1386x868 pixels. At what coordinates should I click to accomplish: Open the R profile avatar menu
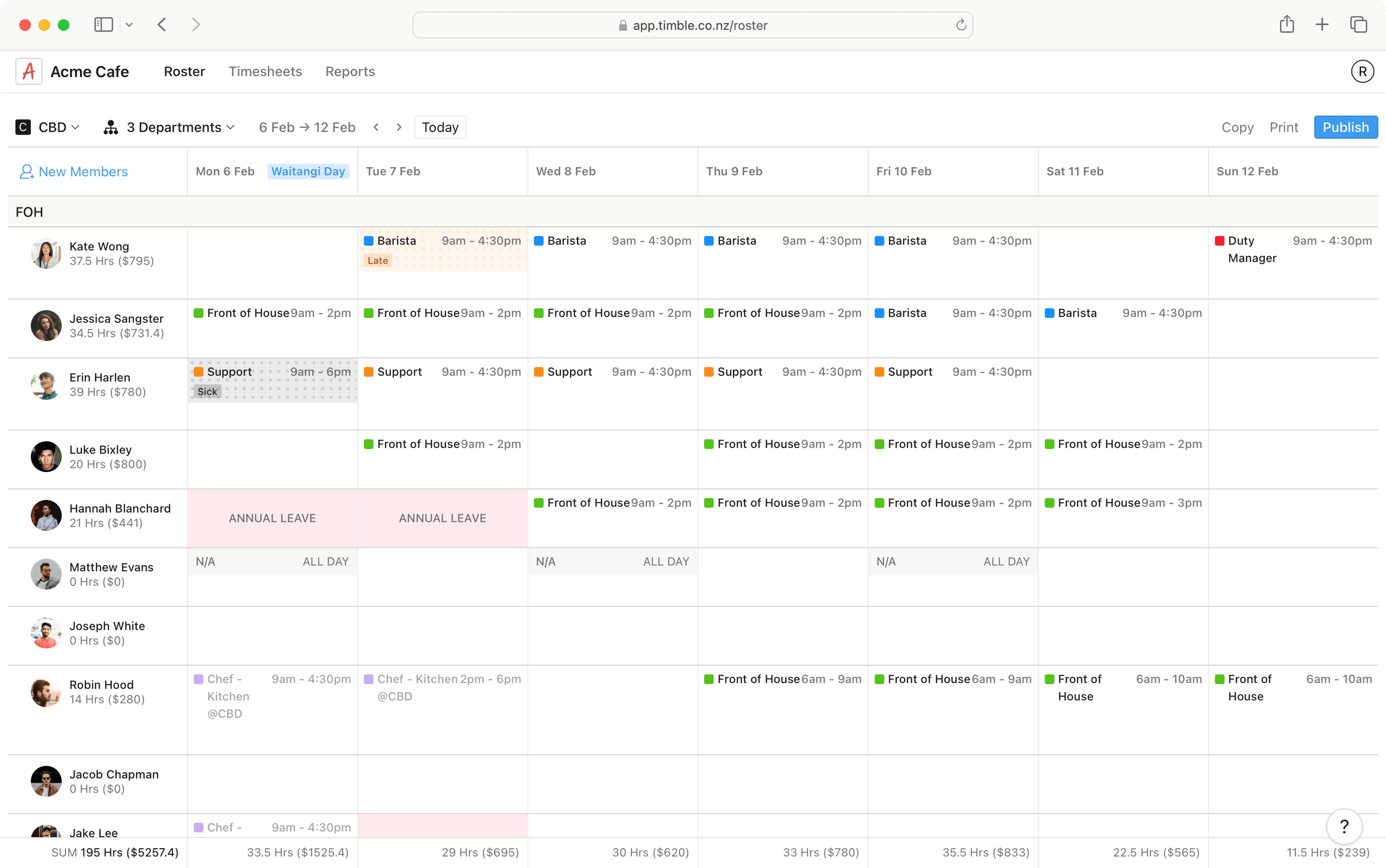1362,71
